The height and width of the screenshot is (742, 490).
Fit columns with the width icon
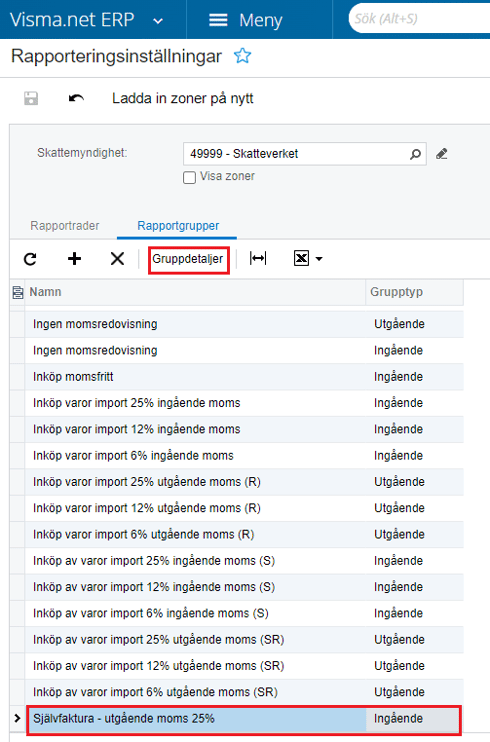[x=258, y=258]
